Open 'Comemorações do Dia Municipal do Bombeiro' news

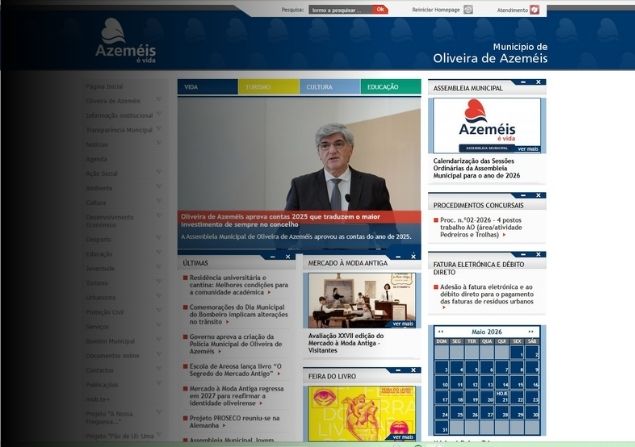[239, 315]
